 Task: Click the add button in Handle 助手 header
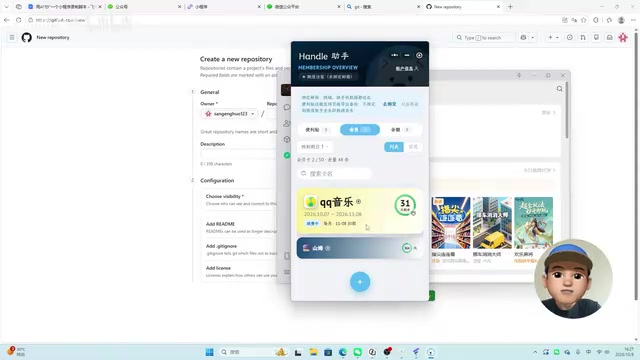click(x=419, y=55)
